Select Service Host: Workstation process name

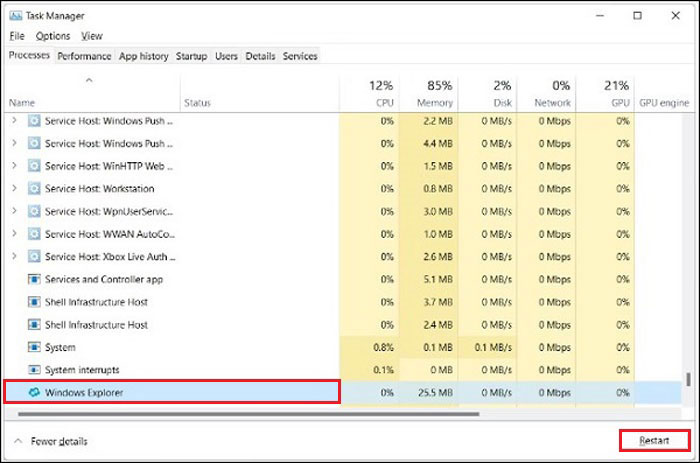pos(100,189)
